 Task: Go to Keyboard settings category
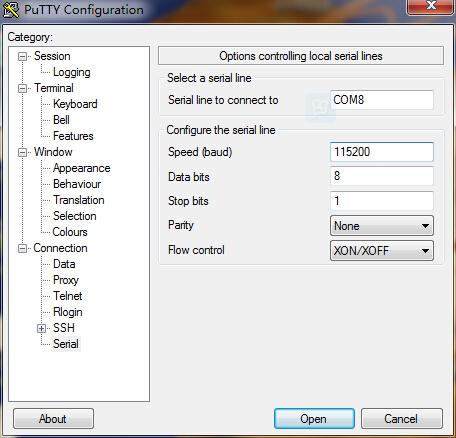coord(75,104)
